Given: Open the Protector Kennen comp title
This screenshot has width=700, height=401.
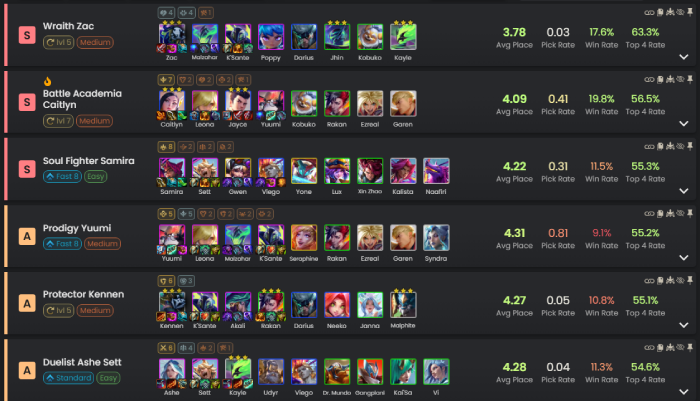Looking at the screenshot, I should (83, 294).
